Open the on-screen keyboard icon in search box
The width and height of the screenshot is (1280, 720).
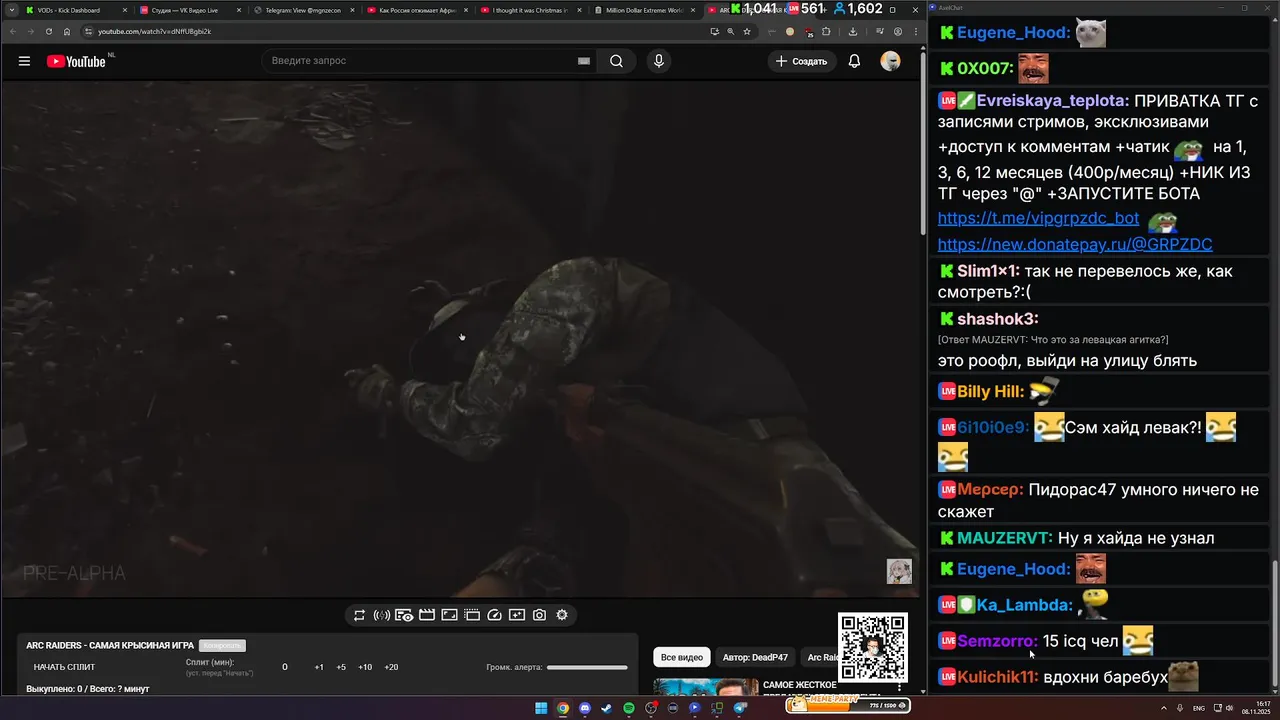click(583, 61)
